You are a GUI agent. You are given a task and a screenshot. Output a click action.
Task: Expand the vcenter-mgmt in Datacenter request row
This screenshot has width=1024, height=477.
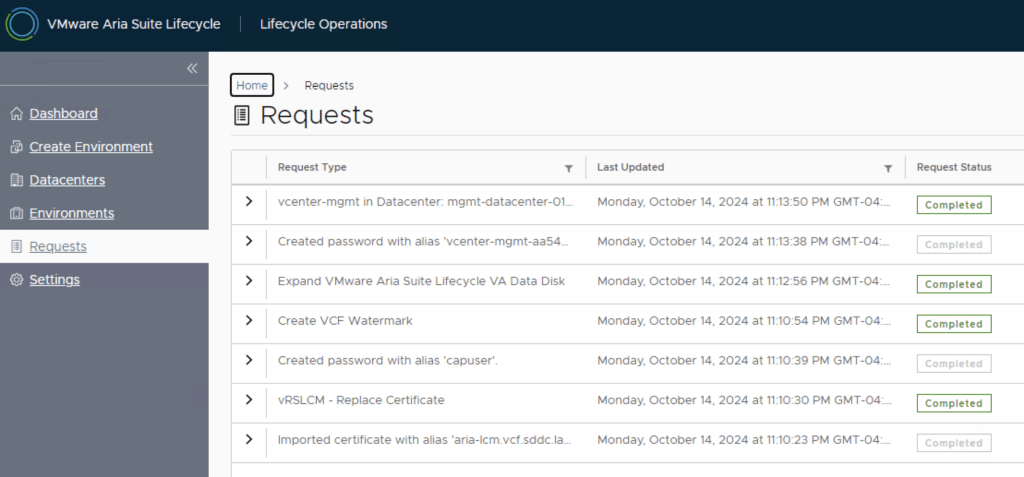tap(249, 201)
